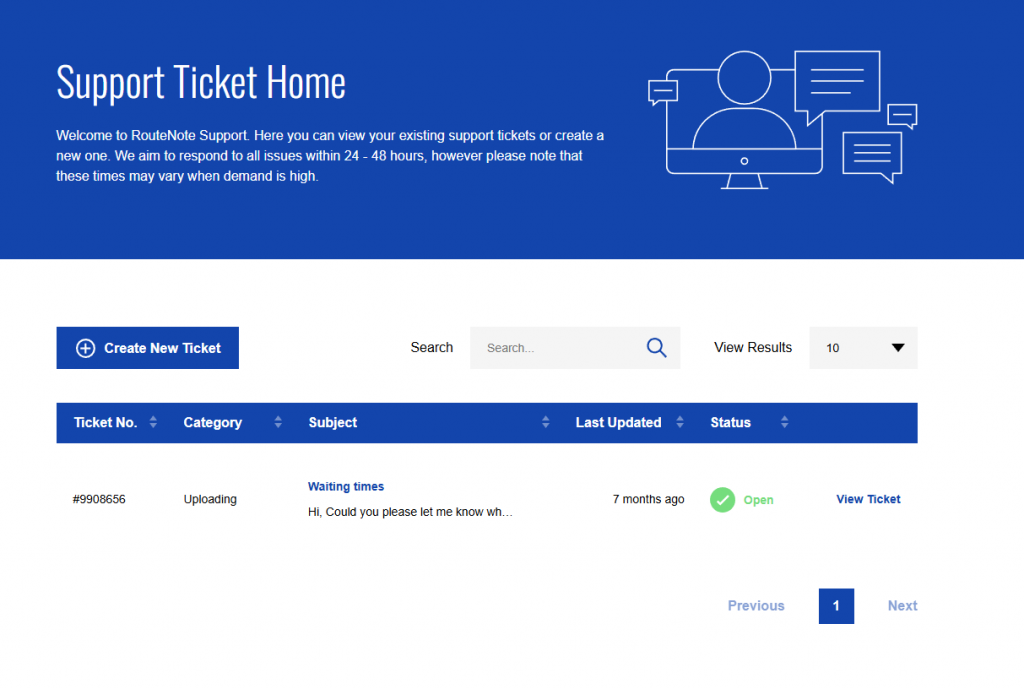1024x689 pixels.
Task: Click the Last Updated column header
Action: click(x=618, y=423)
